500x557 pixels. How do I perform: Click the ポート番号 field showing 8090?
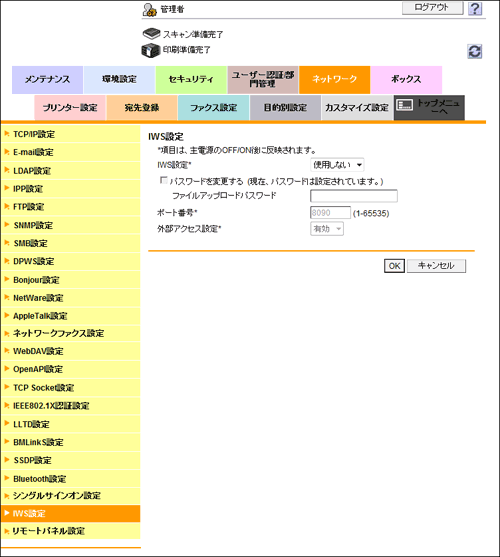(x=330, y=213)
